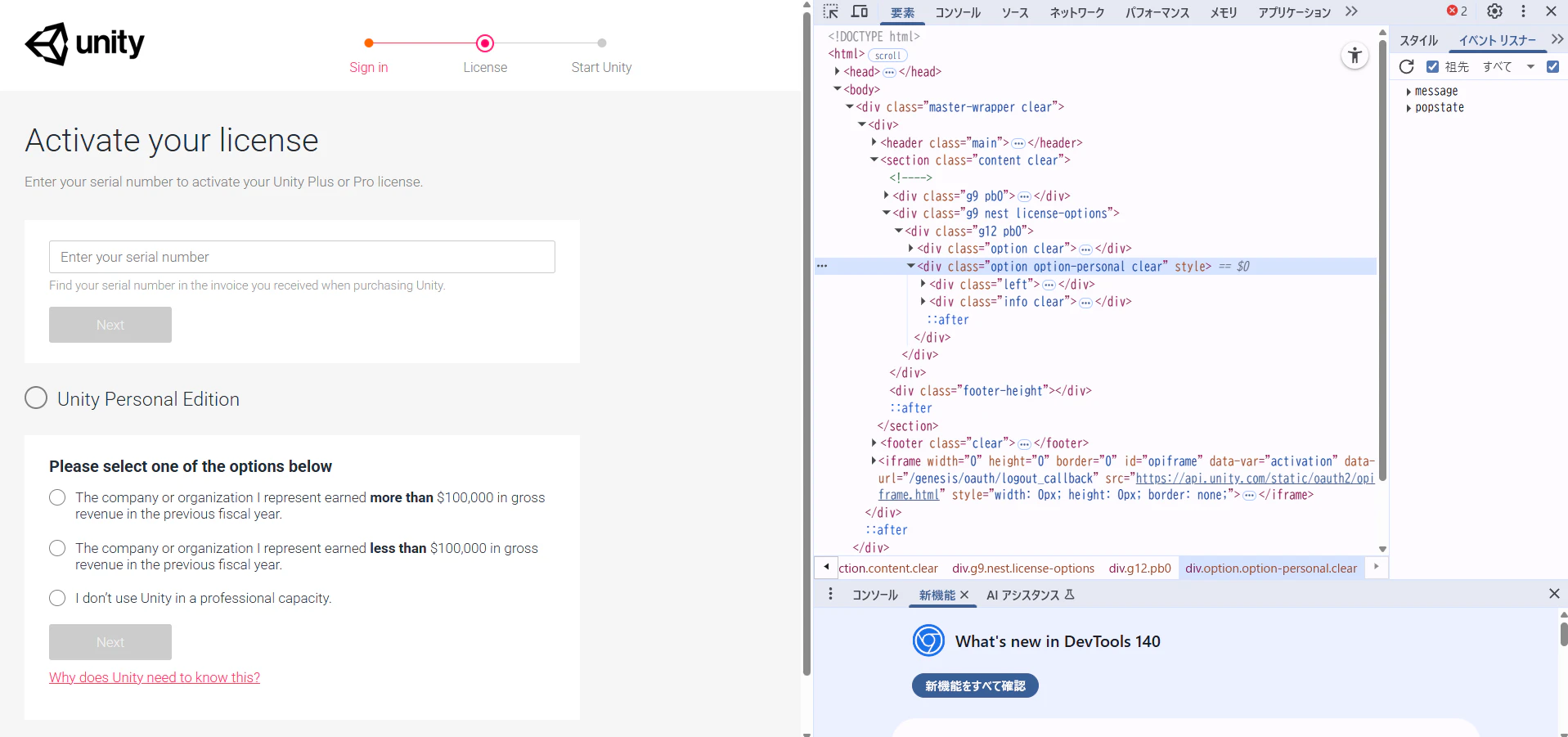
Task: Expand the header class main node
Action: [874, 142]
